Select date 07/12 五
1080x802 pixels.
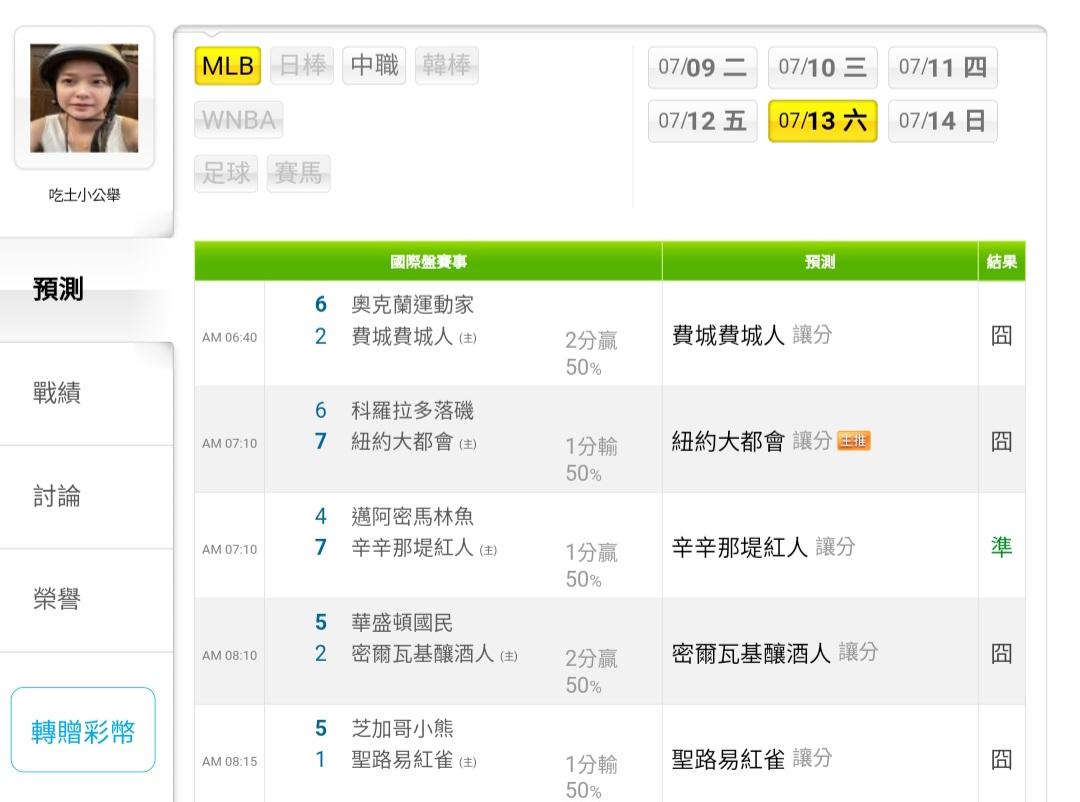tap(703, 121)
